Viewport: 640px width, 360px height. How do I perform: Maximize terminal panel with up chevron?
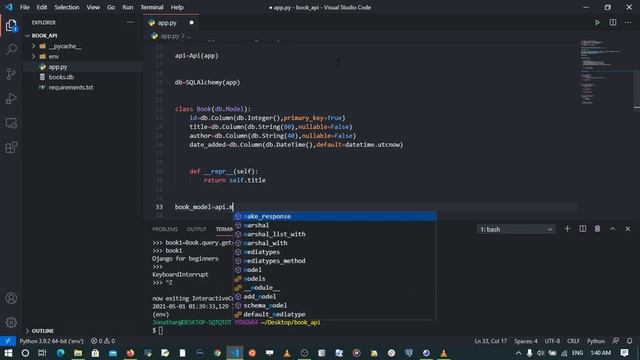(612, 229)
